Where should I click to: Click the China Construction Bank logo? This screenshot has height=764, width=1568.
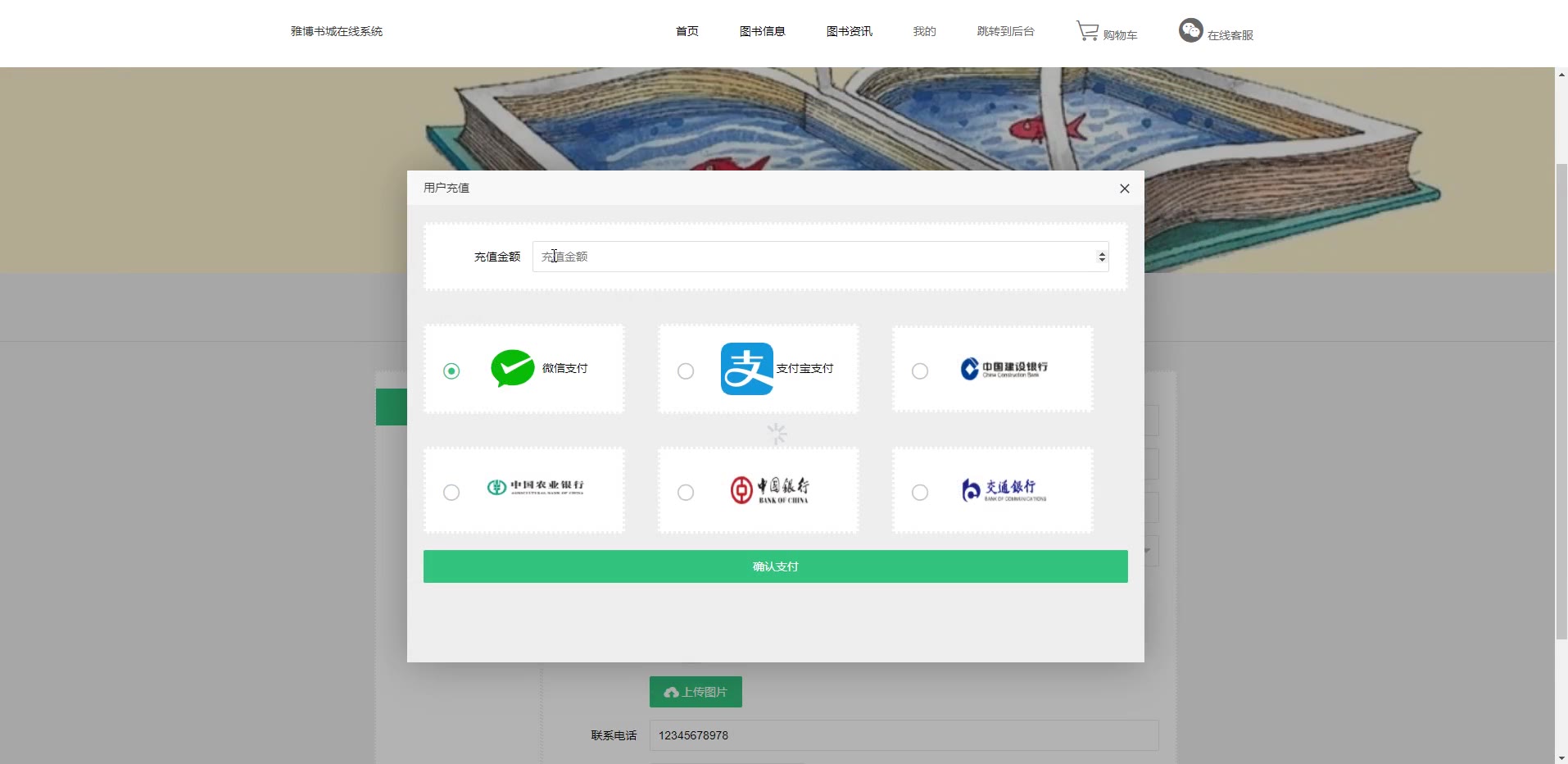tap(1004, 369)
